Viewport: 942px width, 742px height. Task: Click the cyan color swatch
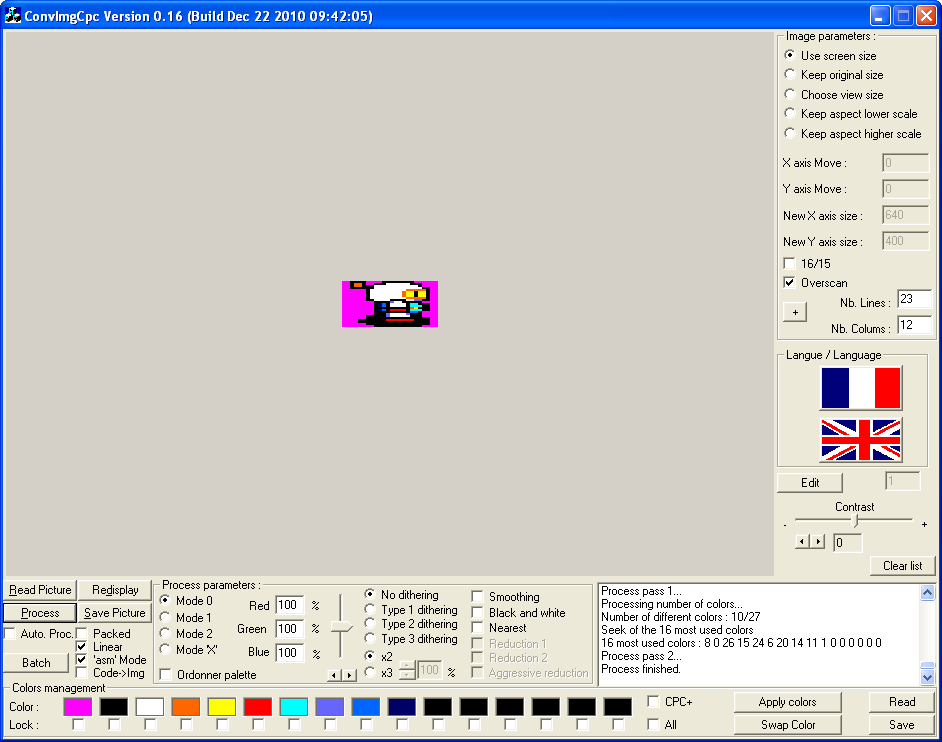(294, 707)
